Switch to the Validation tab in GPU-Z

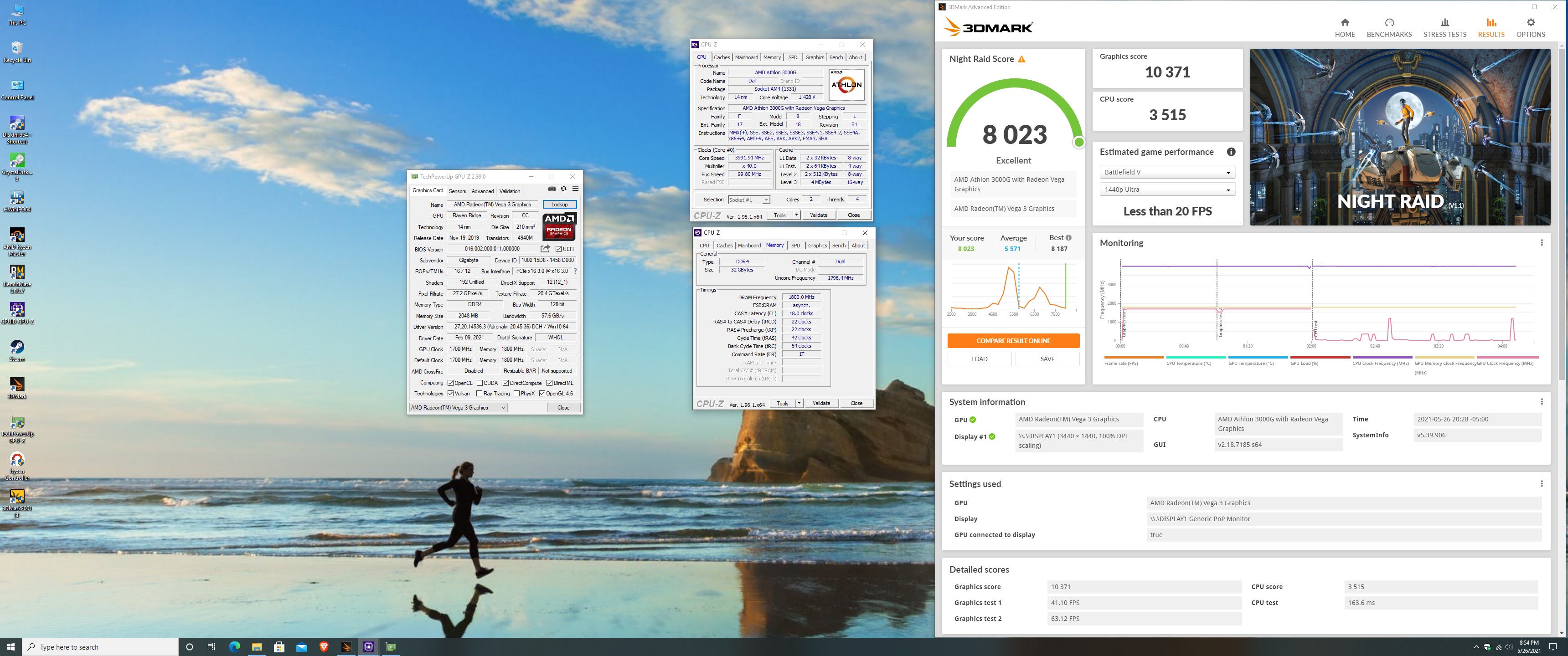(510, 191)
